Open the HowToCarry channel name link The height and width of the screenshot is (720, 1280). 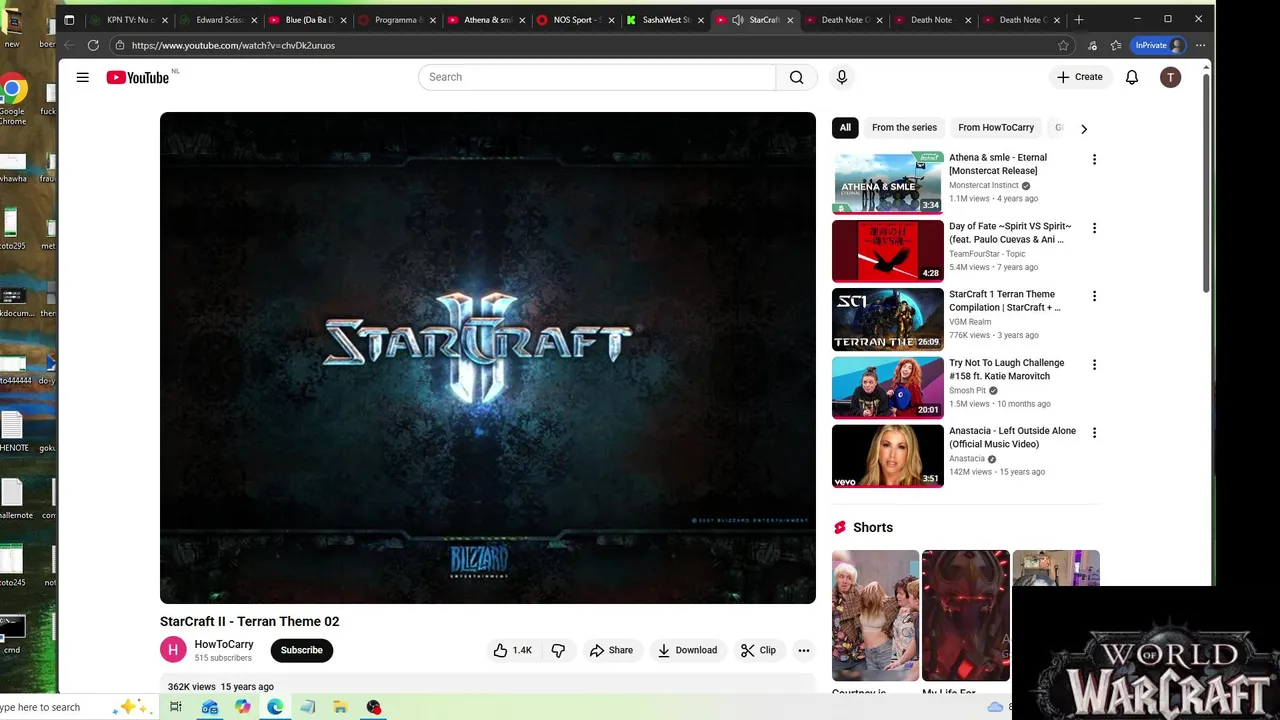click(224, 644)
